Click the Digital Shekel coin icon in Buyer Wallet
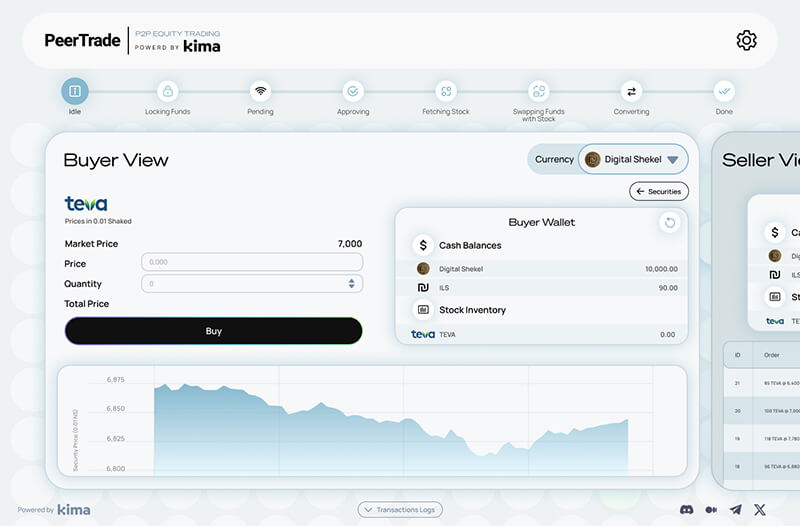This screenshot has height=526, width=800. click(423, 268)
